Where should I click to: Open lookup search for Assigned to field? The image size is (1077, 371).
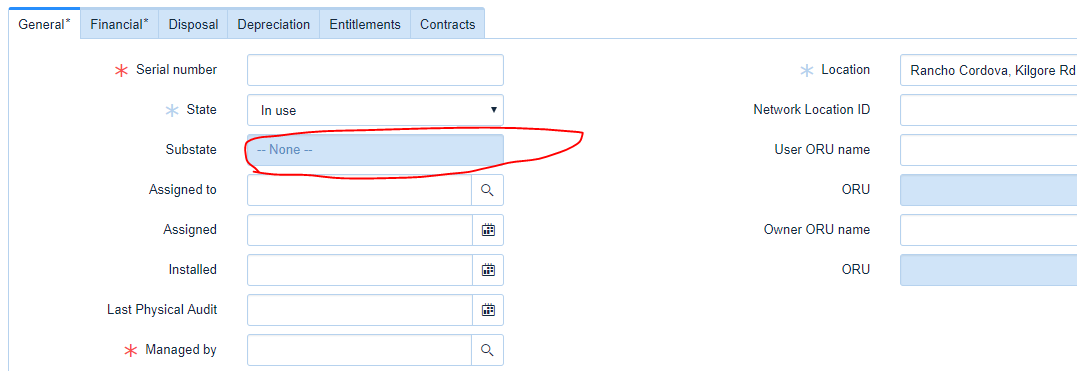[x=488, y=190]
